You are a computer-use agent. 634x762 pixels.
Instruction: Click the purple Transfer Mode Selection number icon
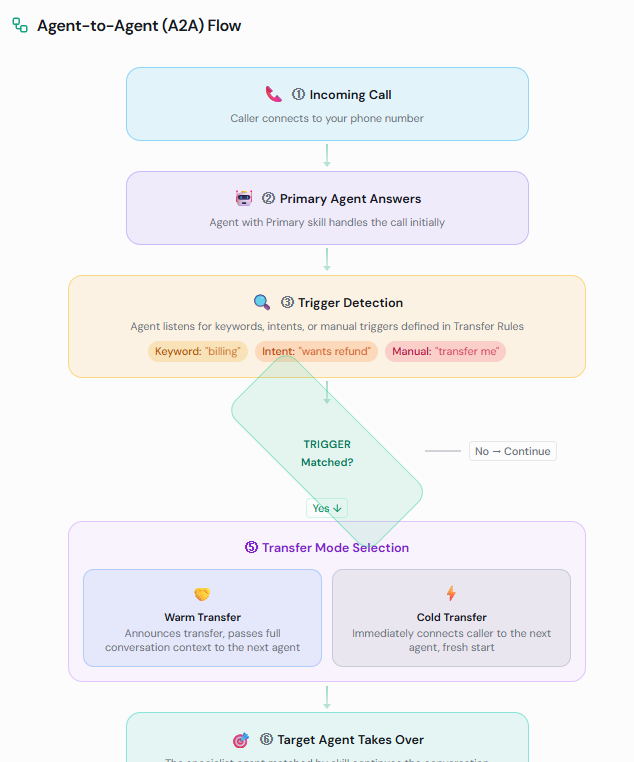[x=251, y=548]
